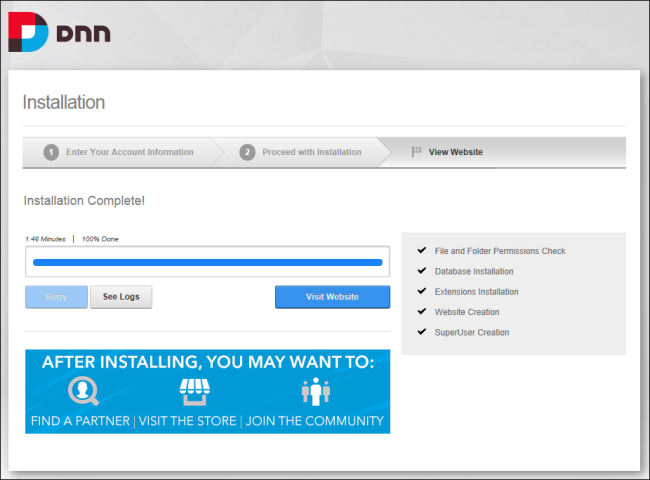The image size is (650, 480).
Task: Click the View Website flag icon
Action: pyautogui.click(x=416, y=152)
